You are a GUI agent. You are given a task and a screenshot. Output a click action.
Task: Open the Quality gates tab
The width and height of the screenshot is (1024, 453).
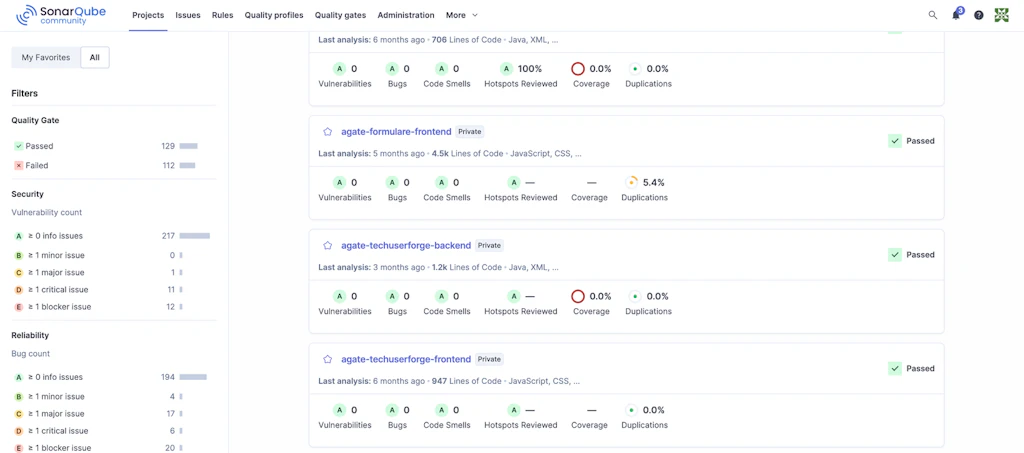[x=340, y=15]
